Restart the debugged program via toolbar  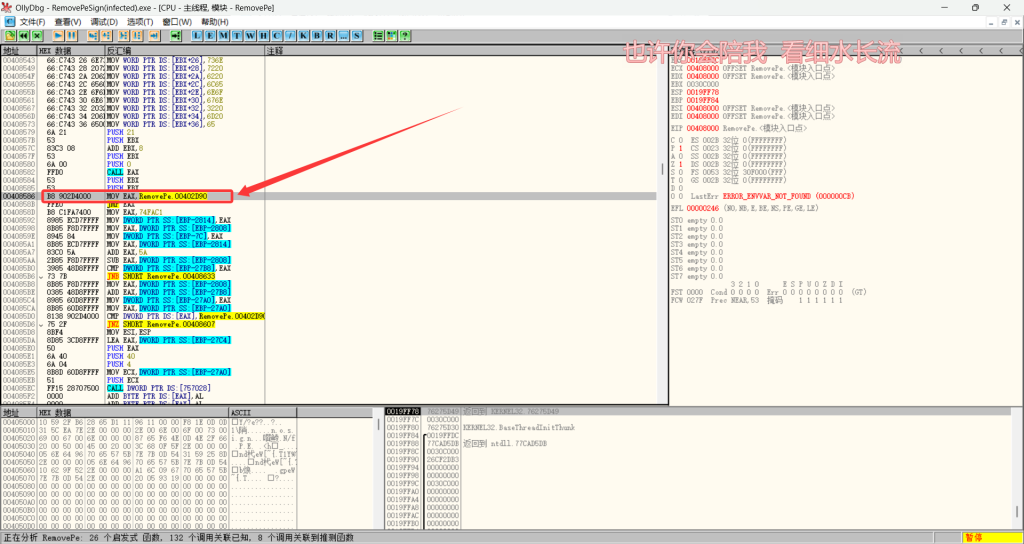tap(23, 36)
